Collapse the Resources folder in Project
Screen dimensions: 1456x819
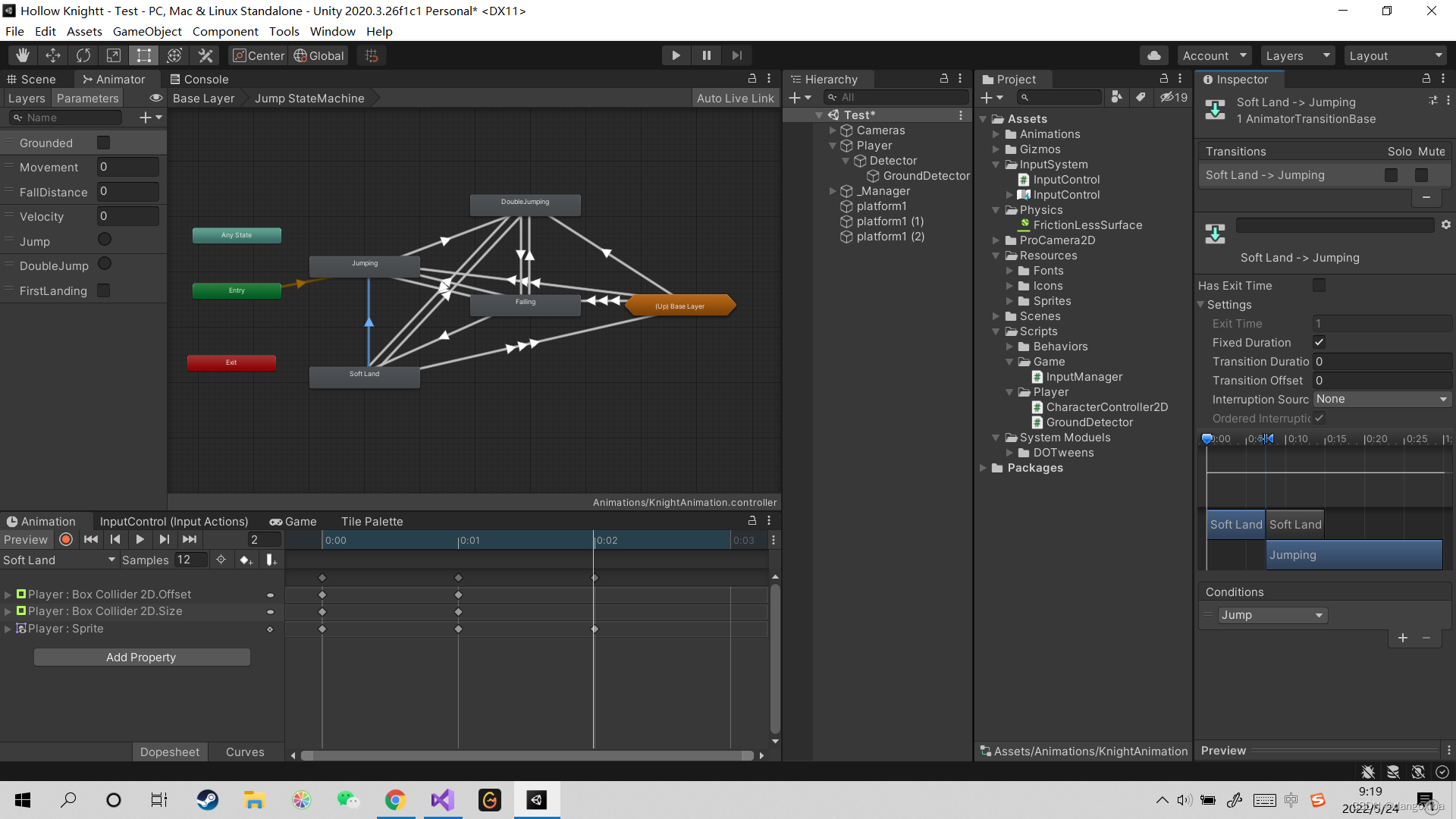[x=996, y=256]
